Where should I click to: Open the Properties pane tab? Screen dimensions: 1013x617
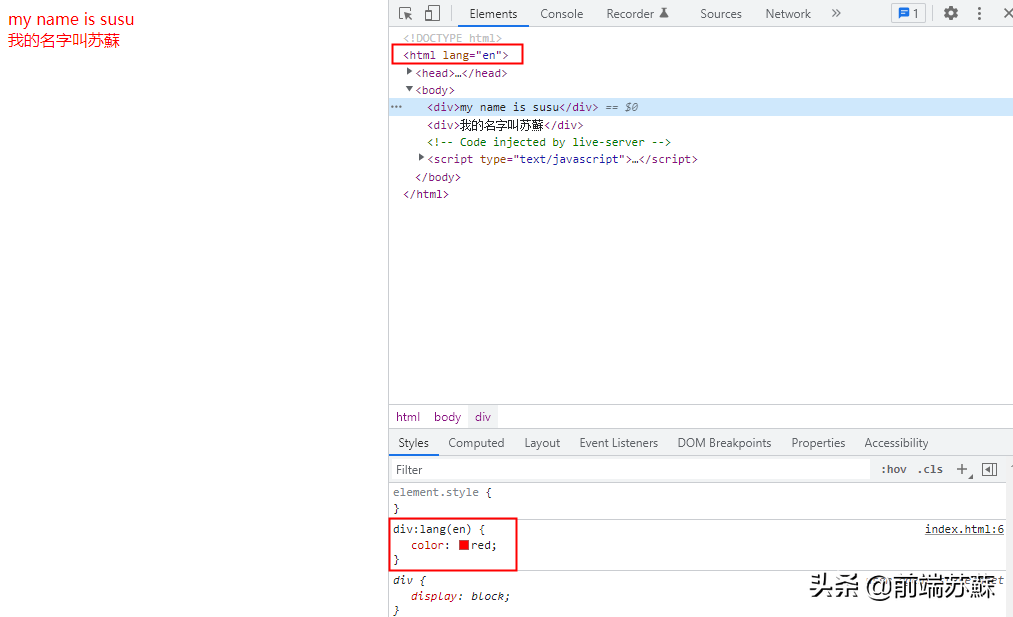tap(818, 443)
